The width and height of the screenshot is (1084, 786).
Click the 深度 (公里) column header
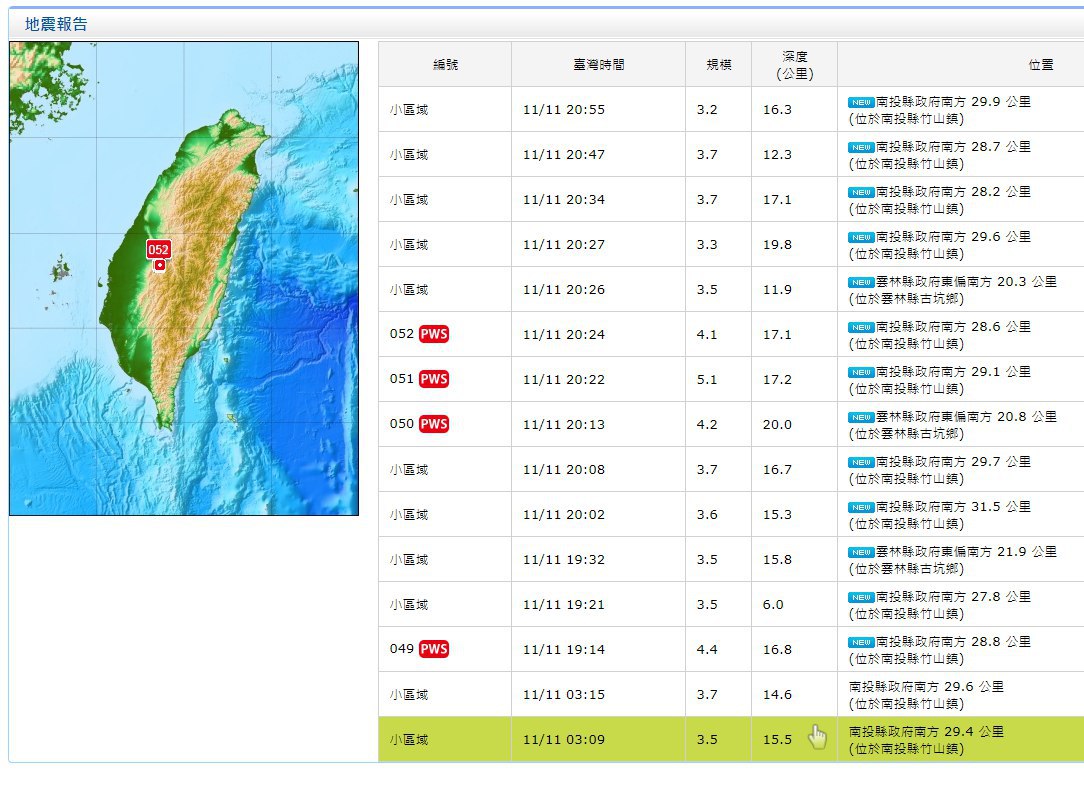tap(794, 64)
